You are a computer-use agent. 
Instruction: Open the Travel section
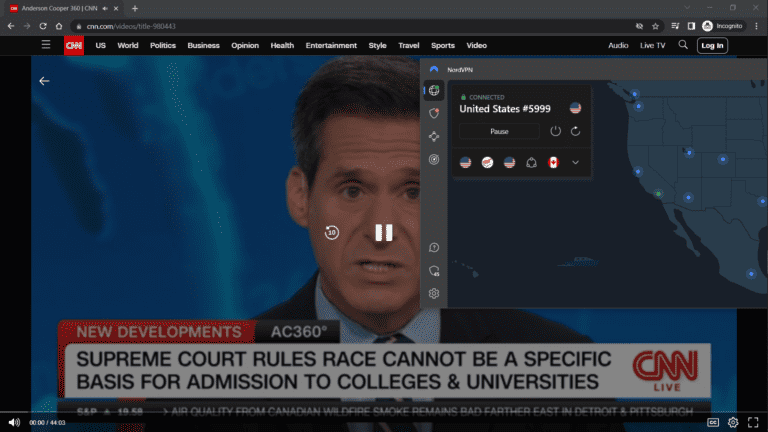[x=408, y=46]
